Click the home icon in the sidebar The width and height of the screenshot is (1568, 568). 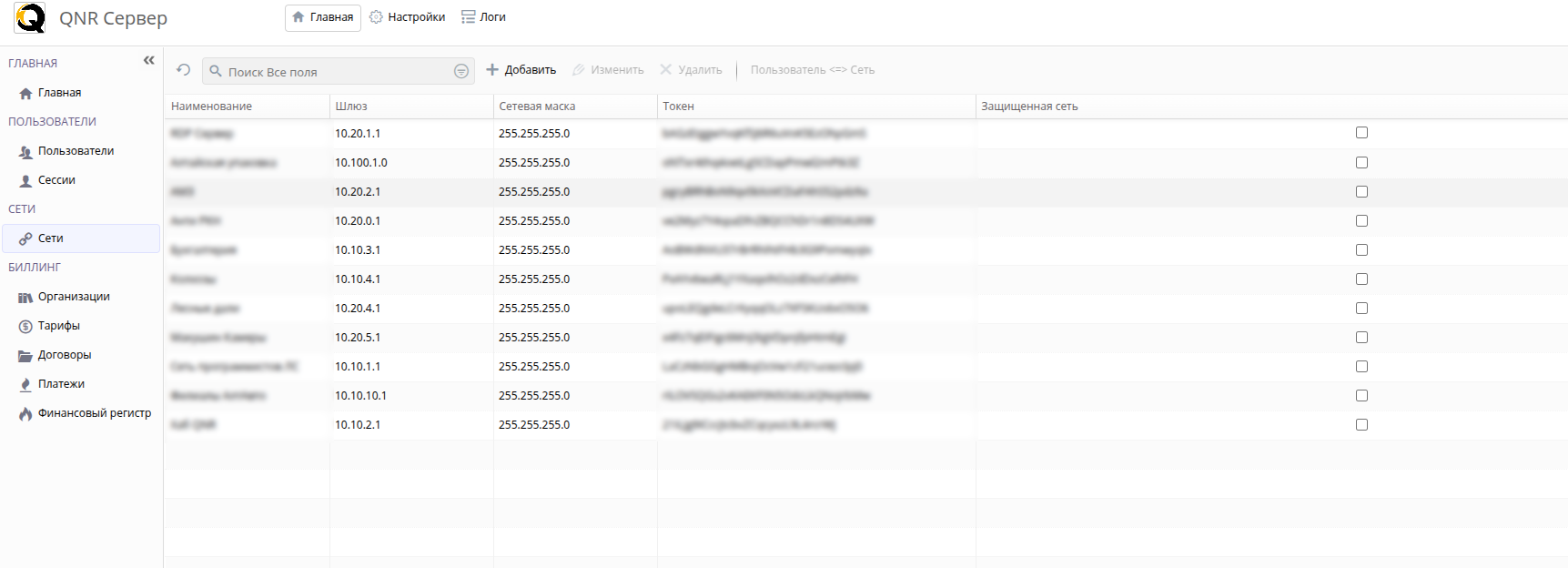pos(25,93)
